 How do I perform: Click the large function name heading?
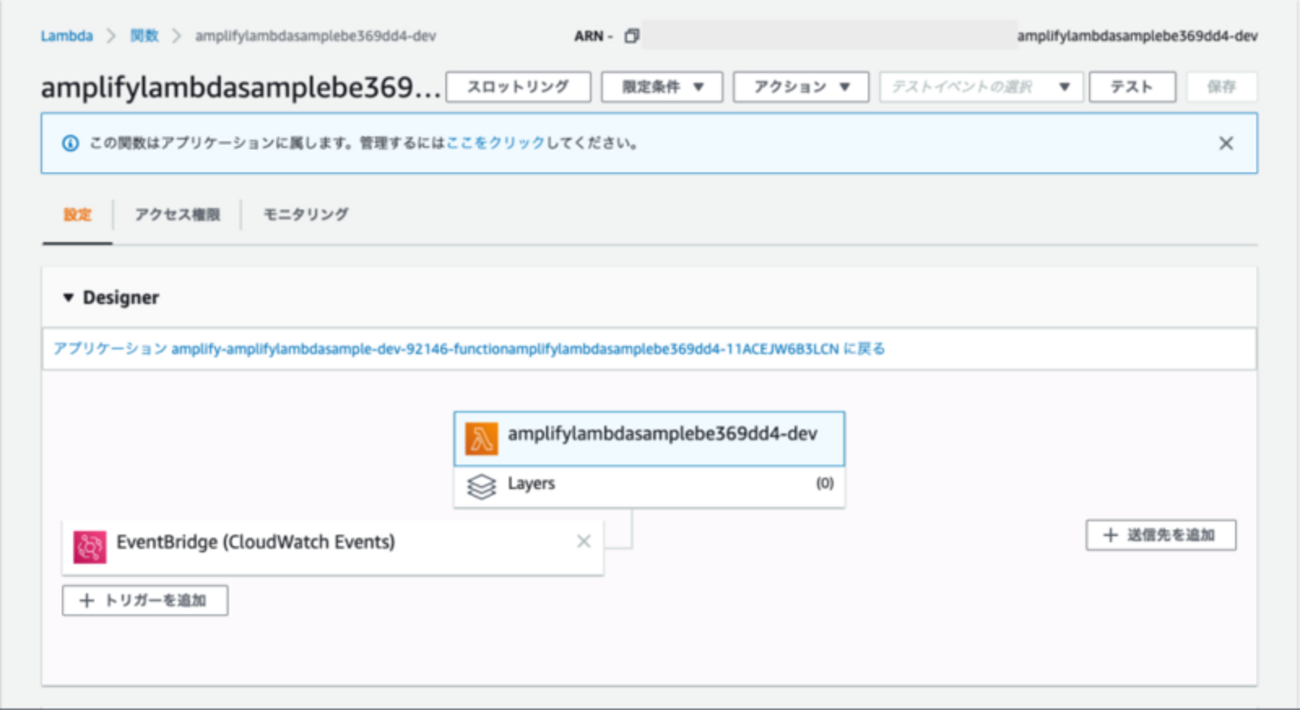[240, 88]
